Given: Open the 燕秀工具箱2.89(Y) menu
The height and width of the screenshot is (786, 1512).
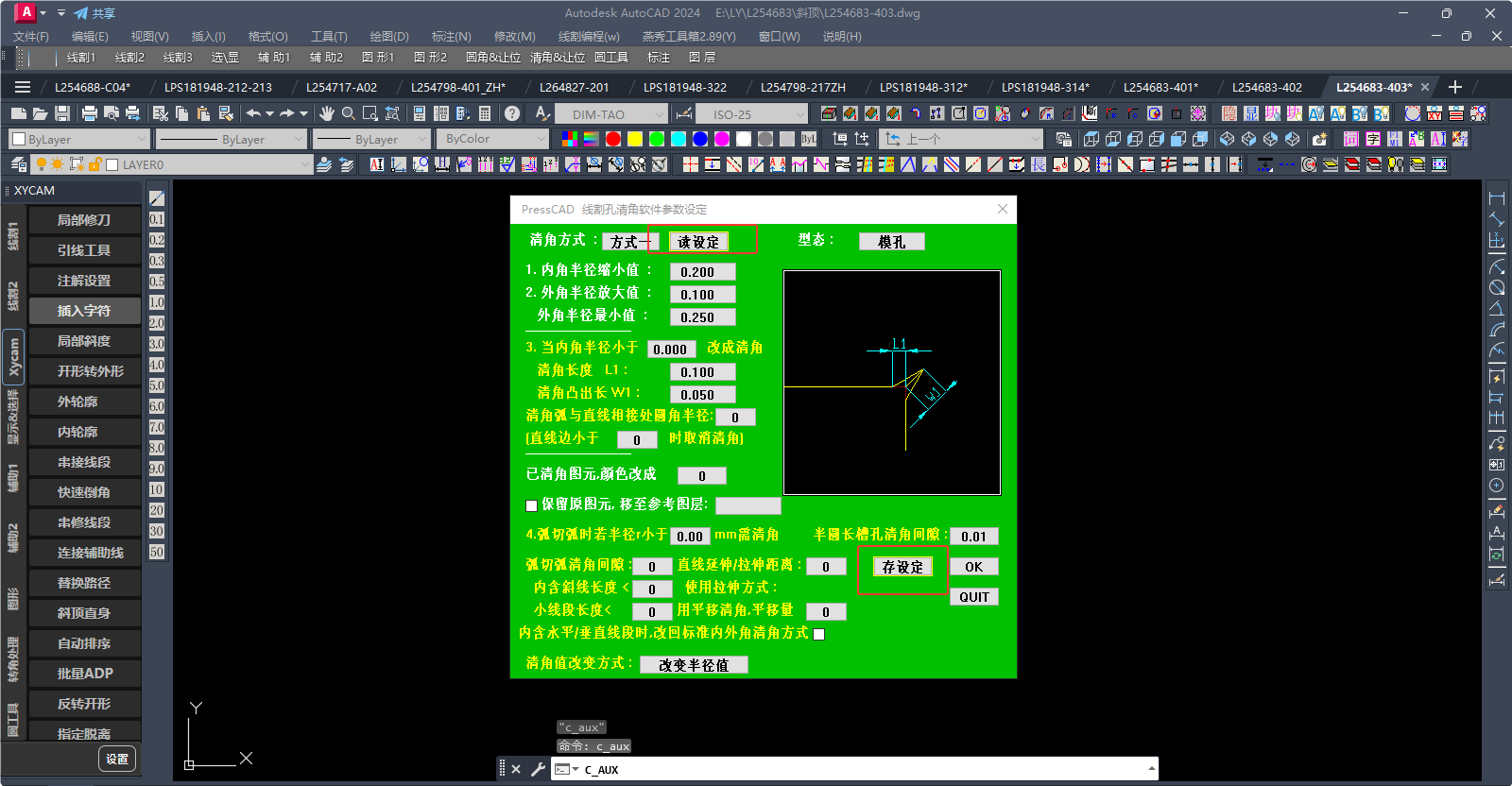Looking at the screenshot, I should click(689, 36).
